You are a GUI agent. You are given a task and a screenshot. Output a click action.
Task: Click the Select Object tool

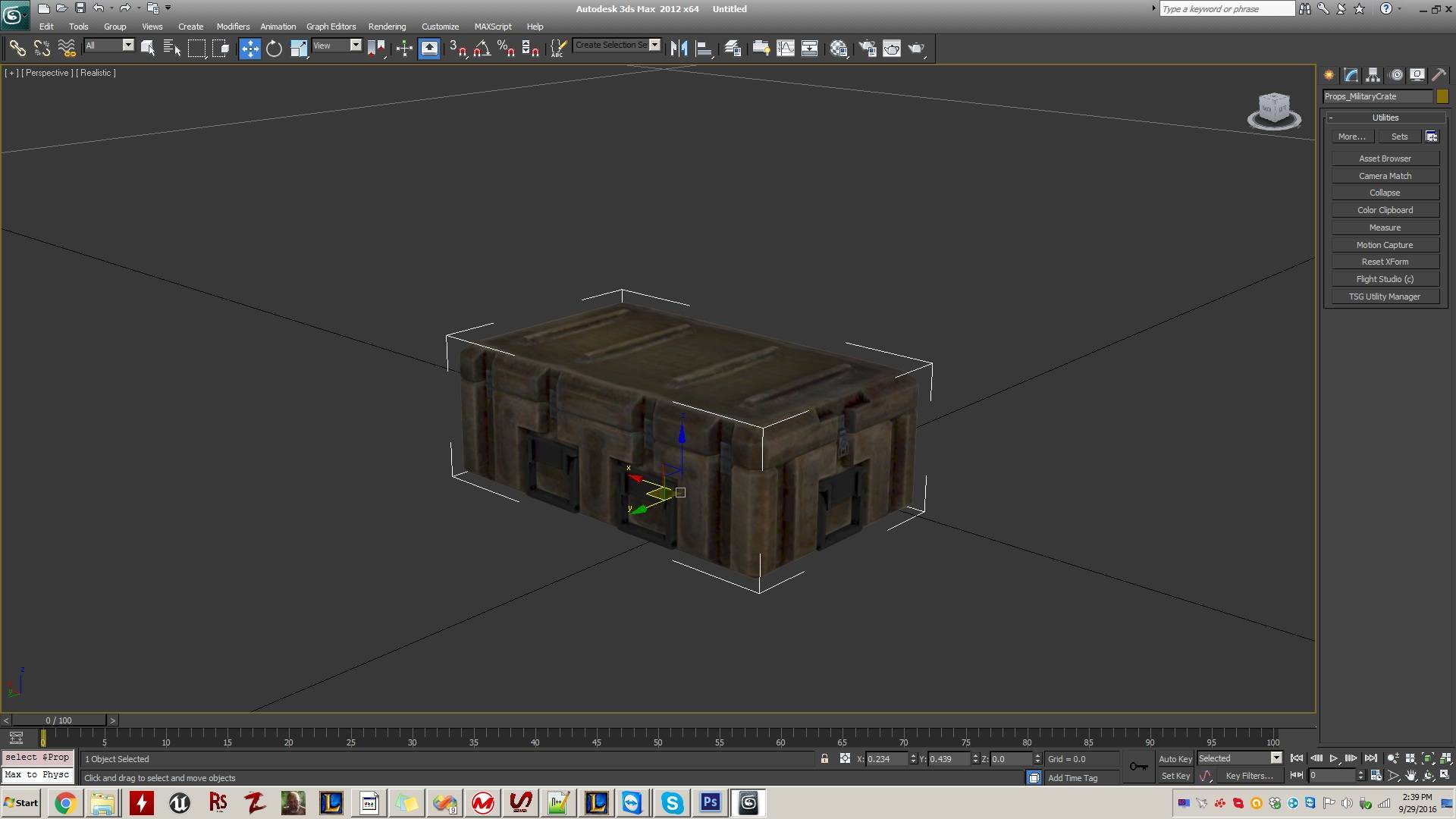pyautogui.click(x=148, y=47)
